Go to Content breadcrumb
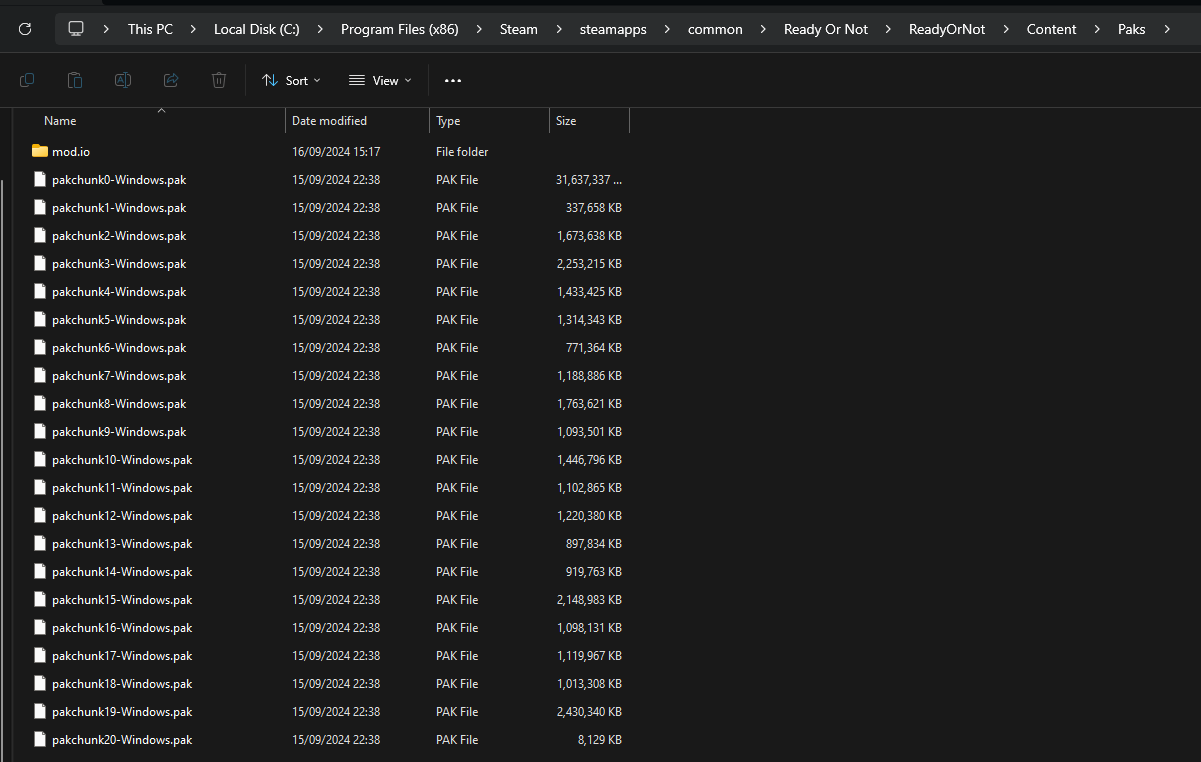This screenshot has width=1201, height=762. click(1052, 29)
